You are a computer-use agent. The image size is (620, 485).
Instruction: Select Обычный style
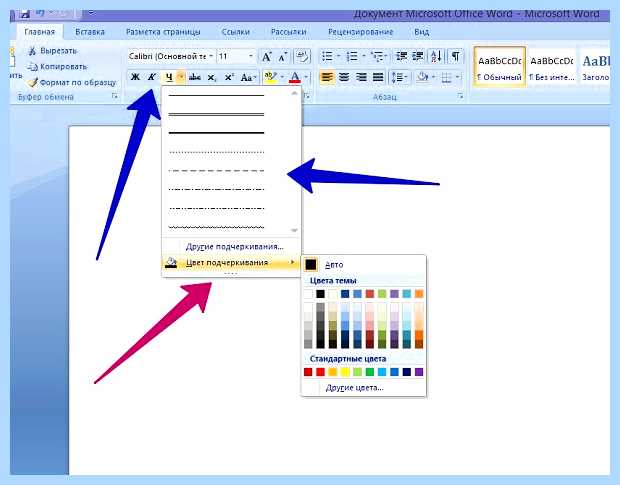(x=499, y=67)
